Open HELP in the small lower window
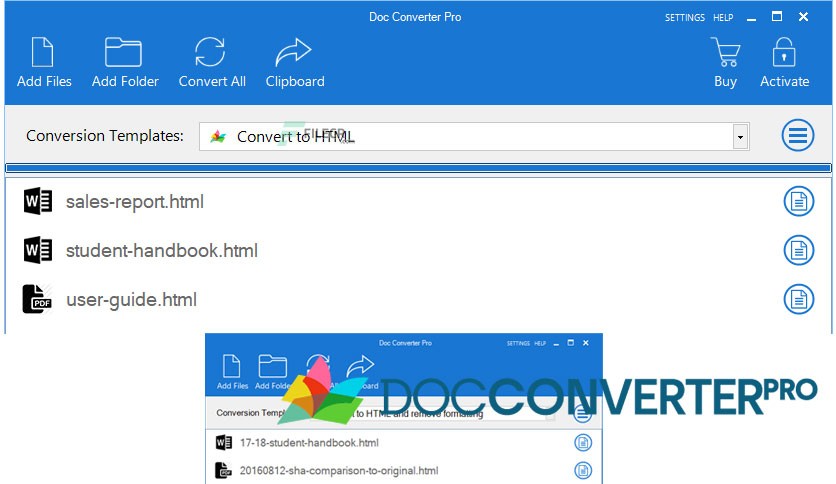The height and width of the screenshot is (484, 836). (x=540, y=343)
